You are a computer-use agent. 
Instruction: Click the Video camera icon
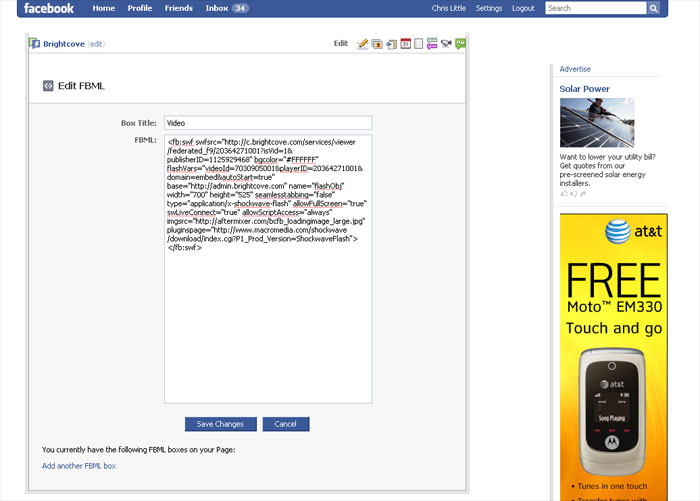[446, 44]
